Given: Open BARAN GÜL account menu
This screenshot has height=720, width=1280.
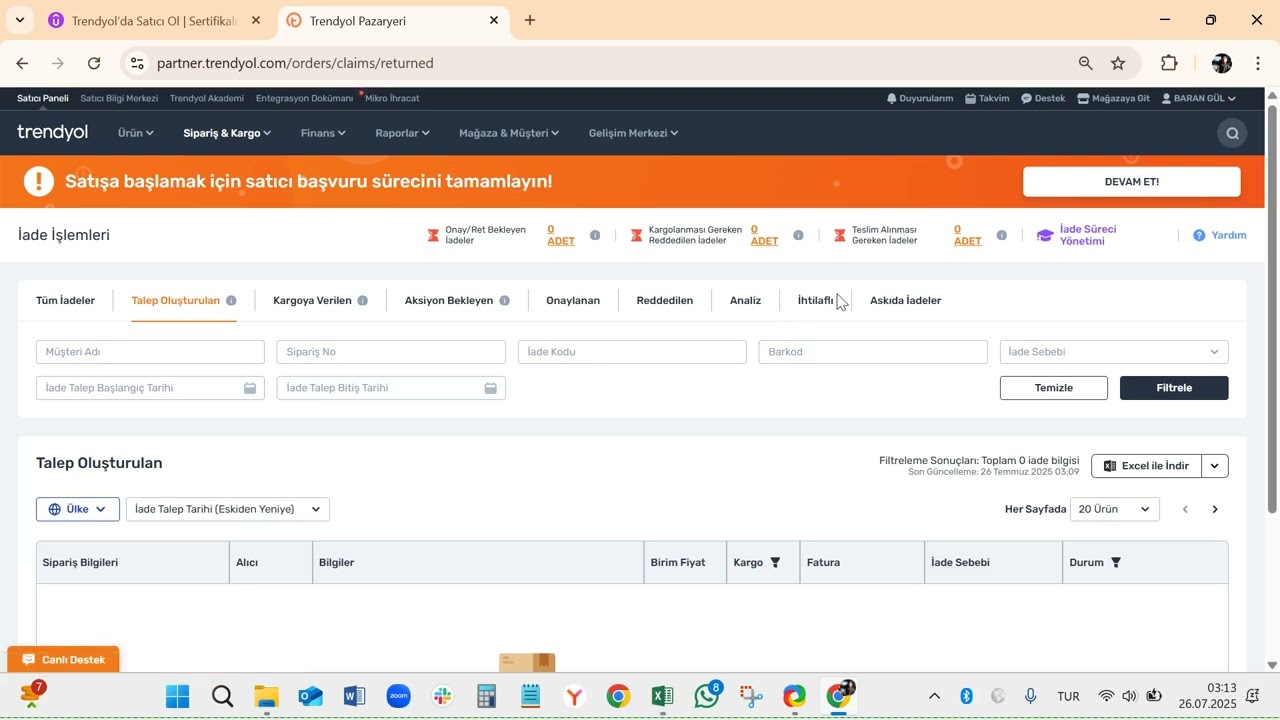Looking at the screenshot, I should click(1199, 99).
